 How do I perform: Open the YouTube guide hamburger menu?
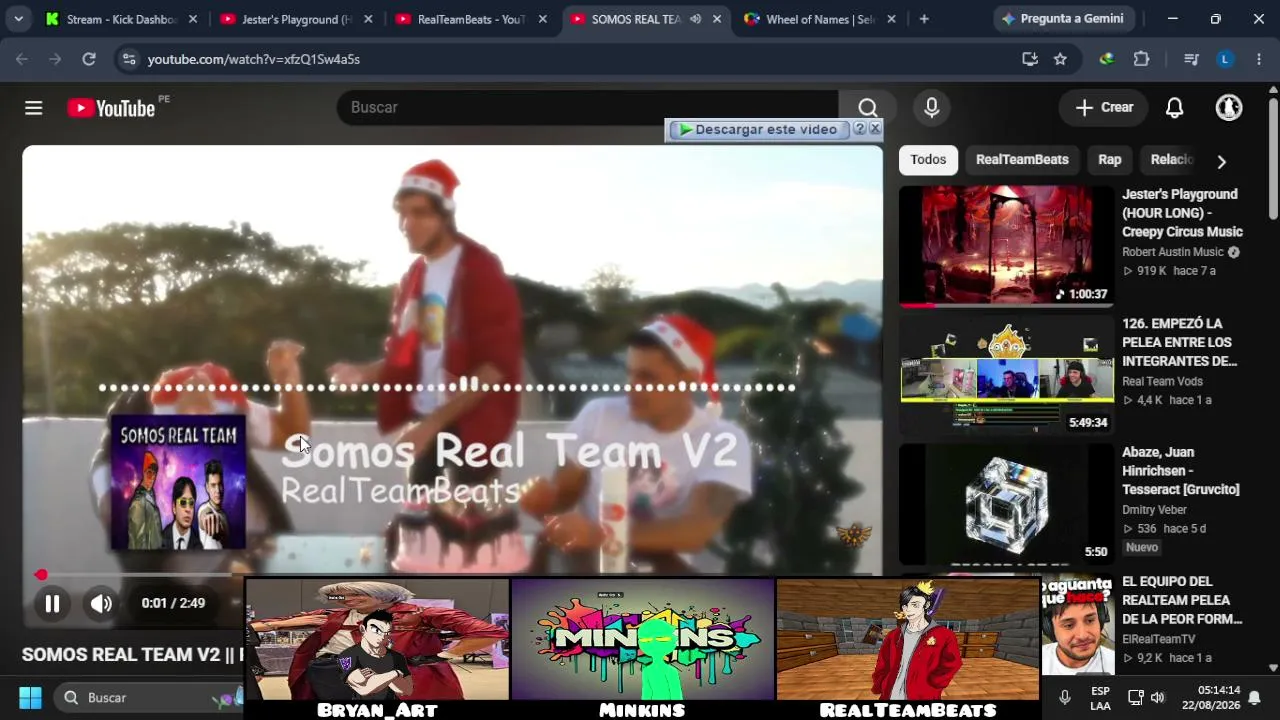click(34, 108)
